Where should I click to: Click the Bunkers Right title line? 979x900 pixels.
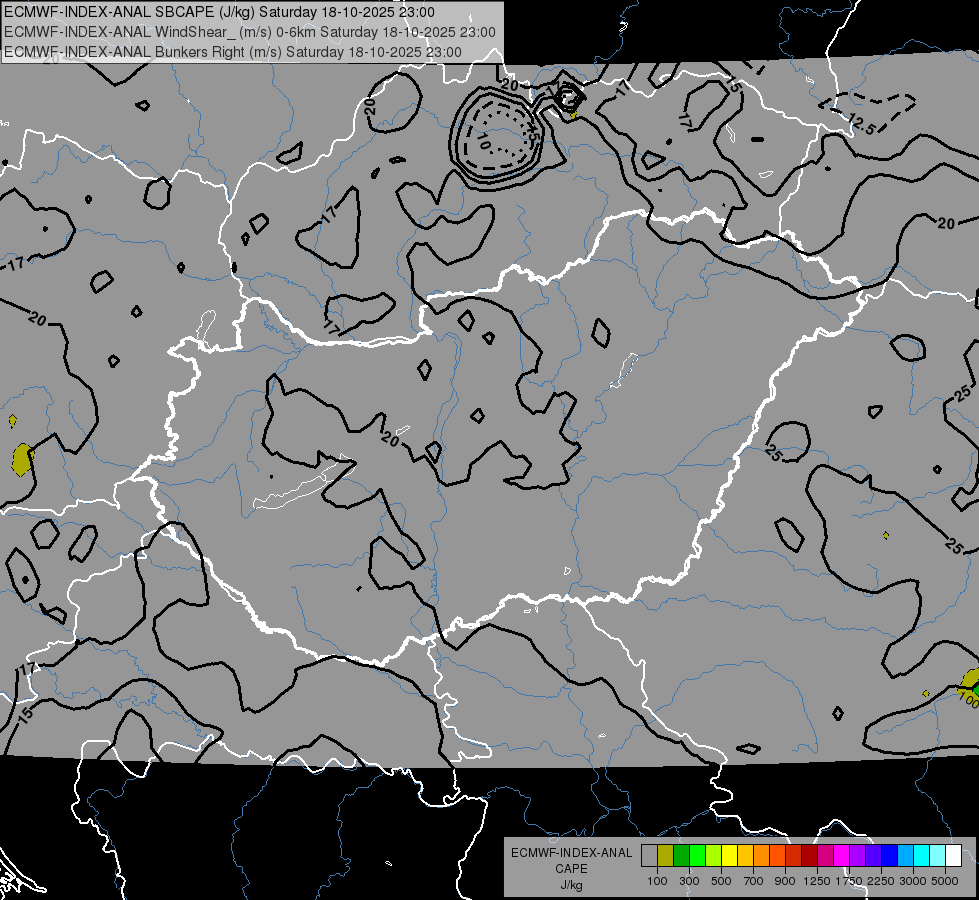tap(233, 52)
